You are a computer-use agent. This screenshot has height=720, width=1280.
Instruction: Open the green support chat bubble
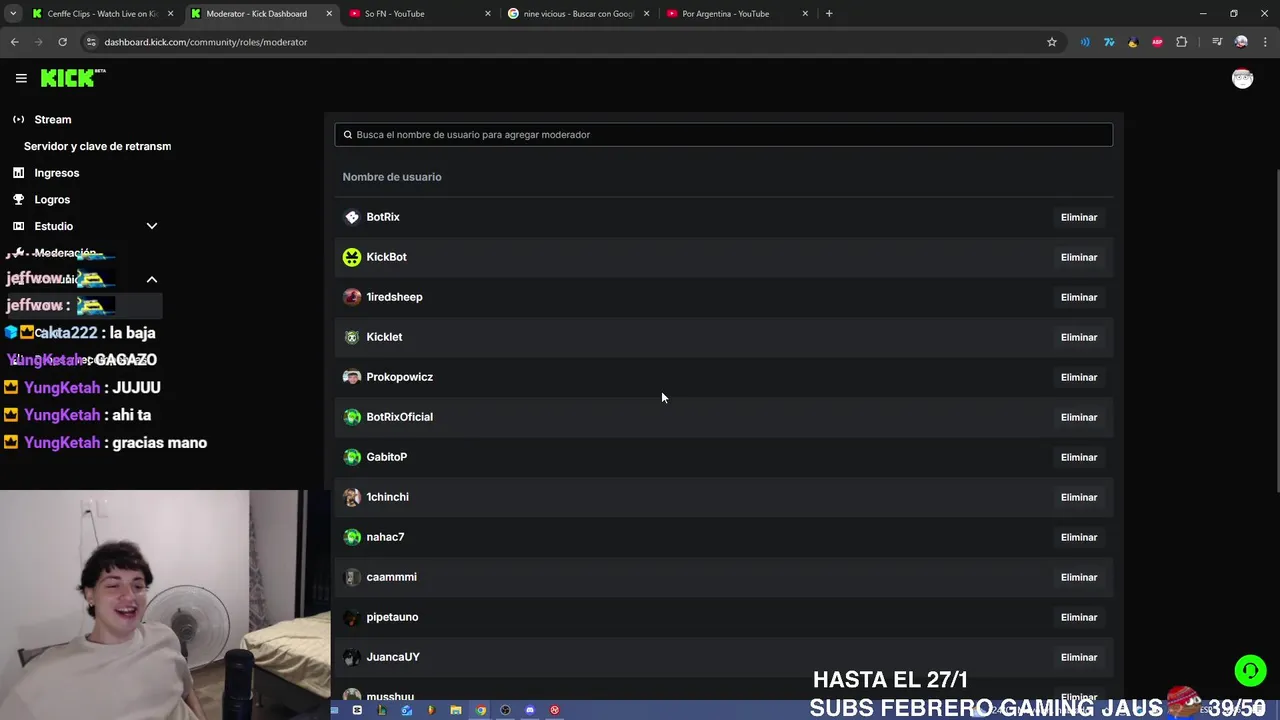1250,670
